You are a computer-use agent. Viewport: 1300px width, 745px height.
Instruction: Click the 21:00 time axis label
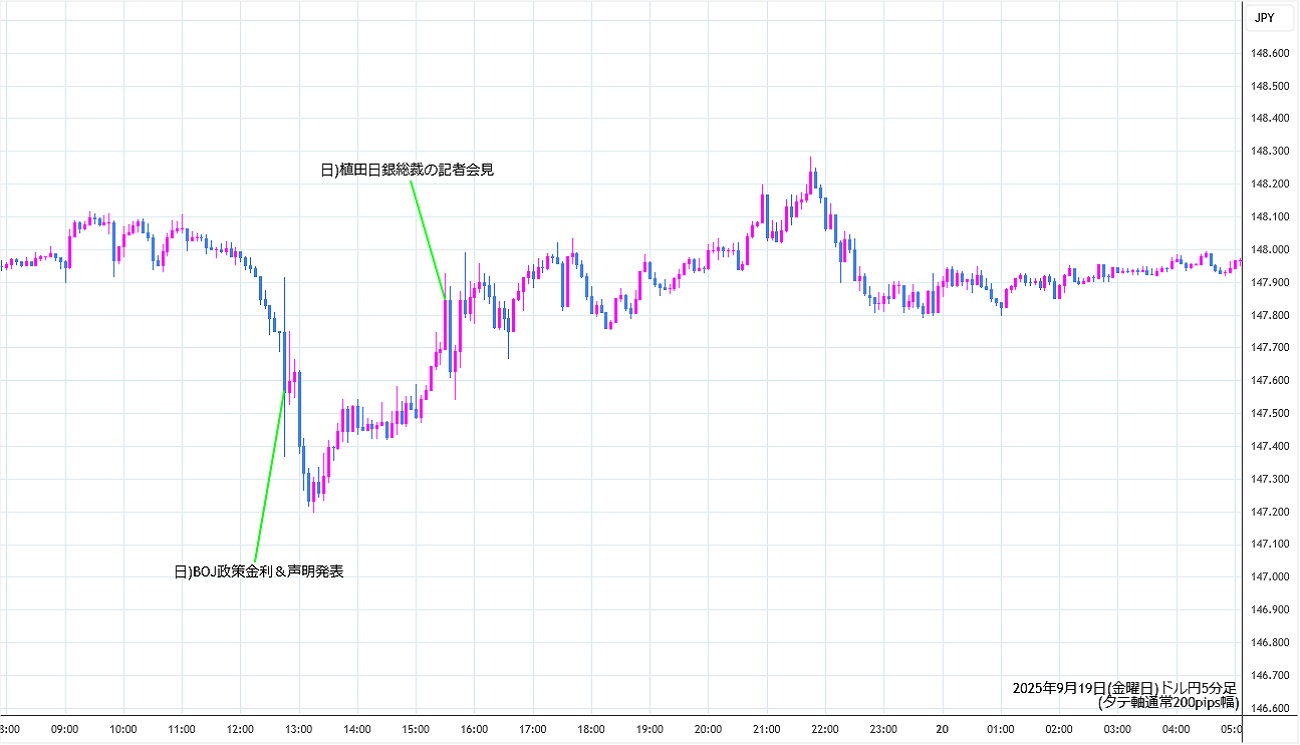point(767,729)
